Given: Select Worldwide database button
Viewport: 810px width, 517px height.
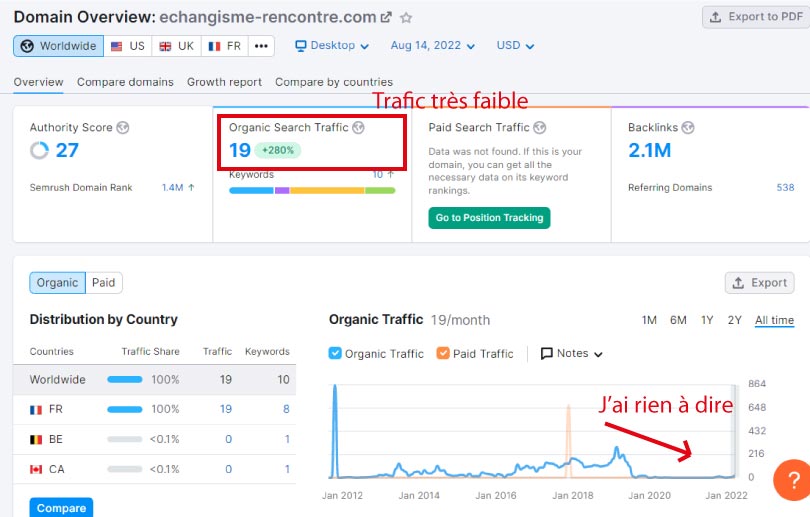Looking at the screenshot, I should 58,46.
